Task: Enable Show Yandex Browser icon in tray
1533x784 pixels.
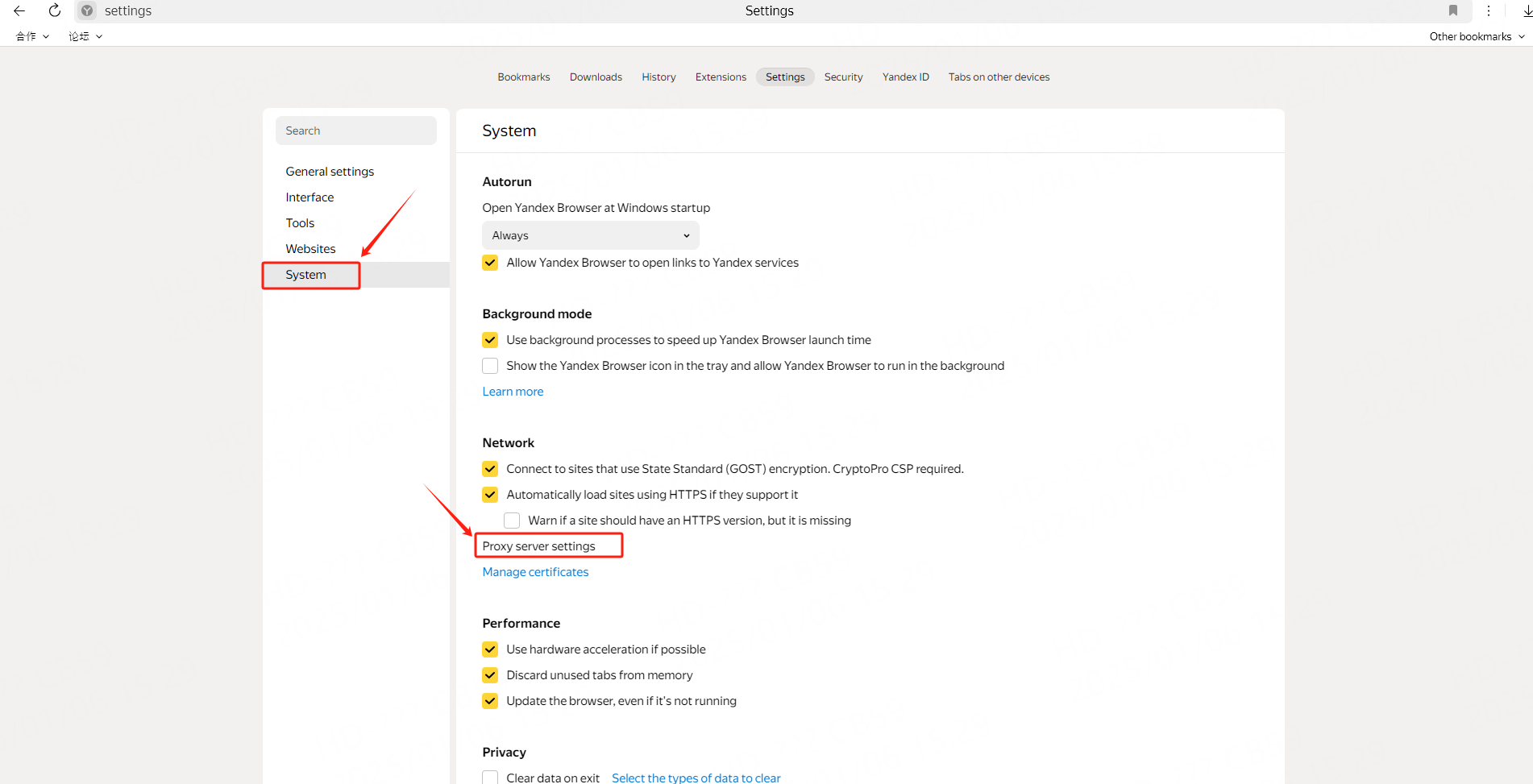Action: [490, 366]
